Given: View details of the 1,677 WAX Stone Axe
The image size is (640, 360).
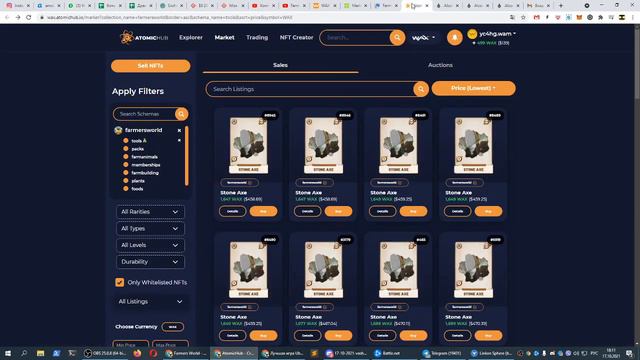Looking at the screenshot, I should coord(307,336).
